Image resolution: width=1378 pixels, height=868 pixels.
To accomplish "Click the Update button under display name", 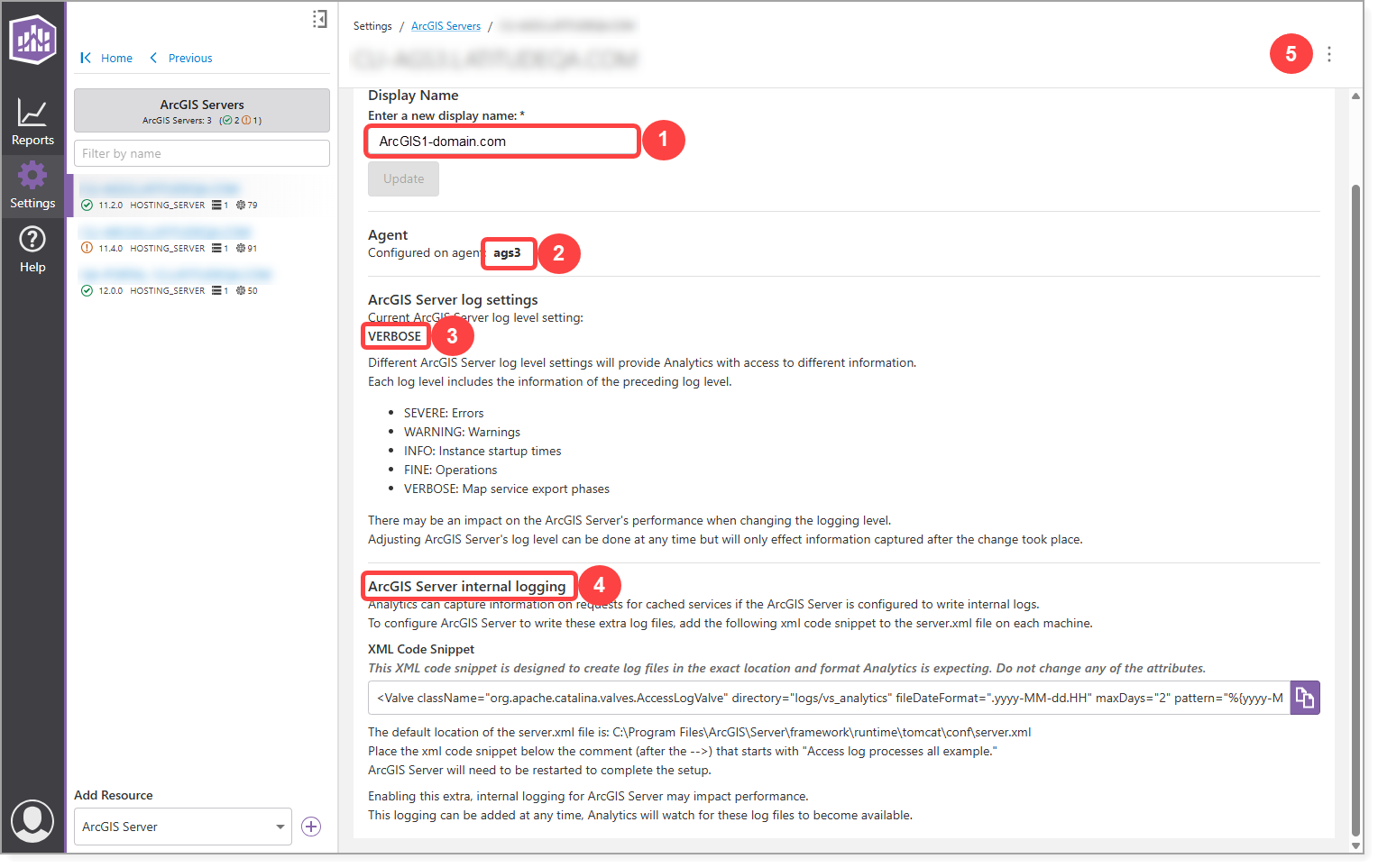I will pyautogui.click(x=402, y=178).
